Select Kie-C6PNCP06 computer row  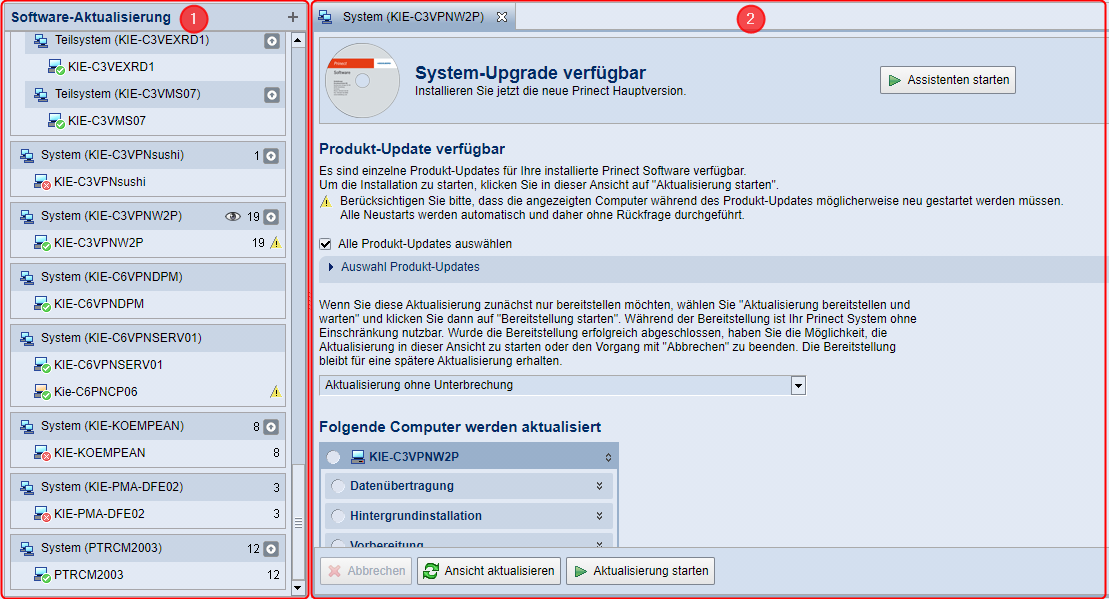pyautogui.click(x=148, y=391)
